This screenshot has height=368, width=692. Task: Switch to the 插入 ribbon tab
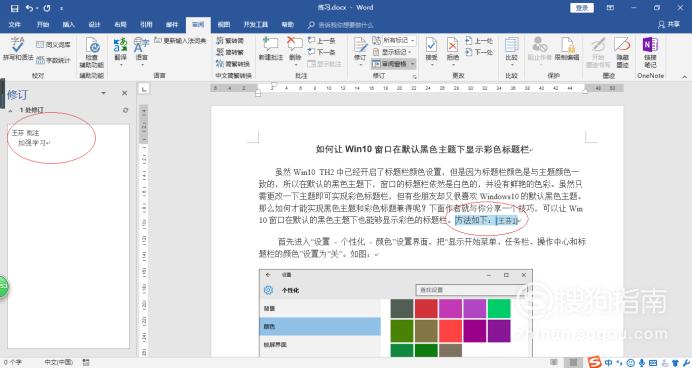(68, 25)
